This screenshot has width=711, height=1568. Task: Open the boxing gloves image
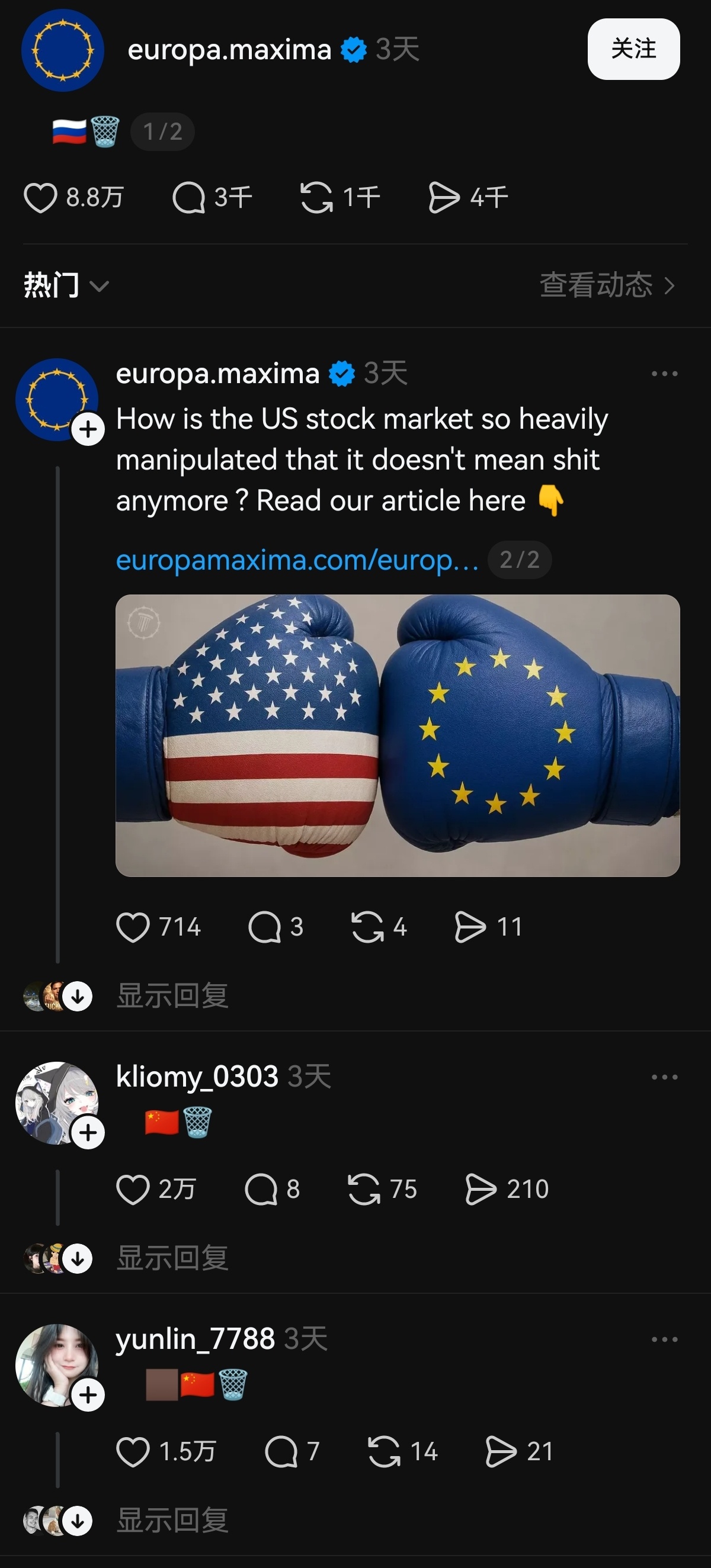pyautogui.click(x=398, y=736)
